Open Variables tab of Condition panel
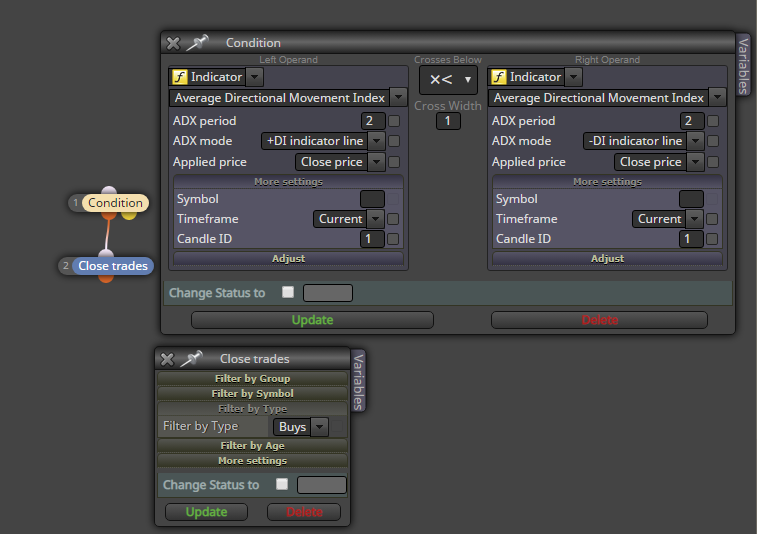The height and width of the screenshot is (534, 757). click(743, 66)
